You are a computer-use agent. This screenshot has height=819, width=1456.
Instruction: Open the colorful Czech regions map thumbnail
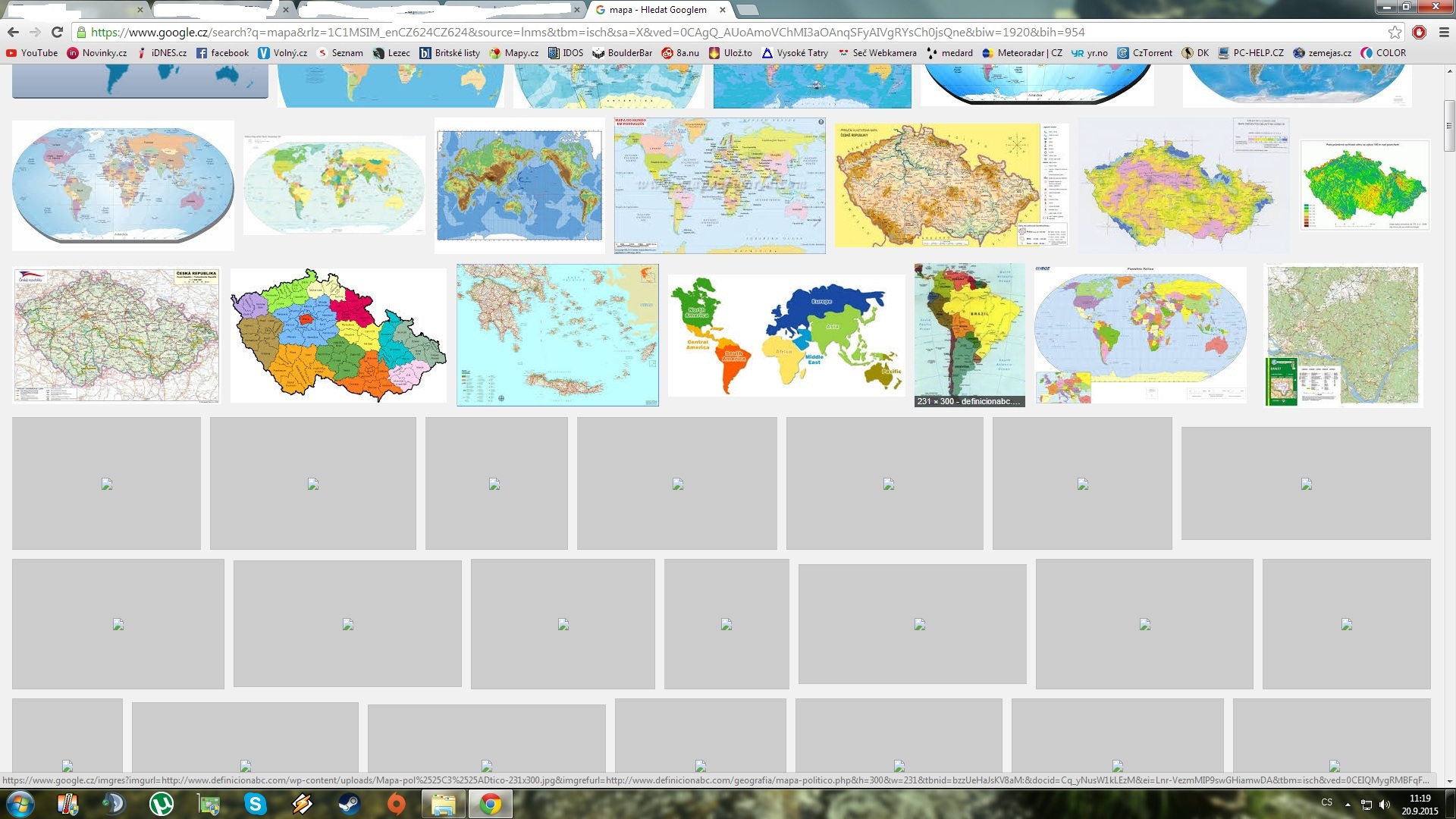click(338, 334)
